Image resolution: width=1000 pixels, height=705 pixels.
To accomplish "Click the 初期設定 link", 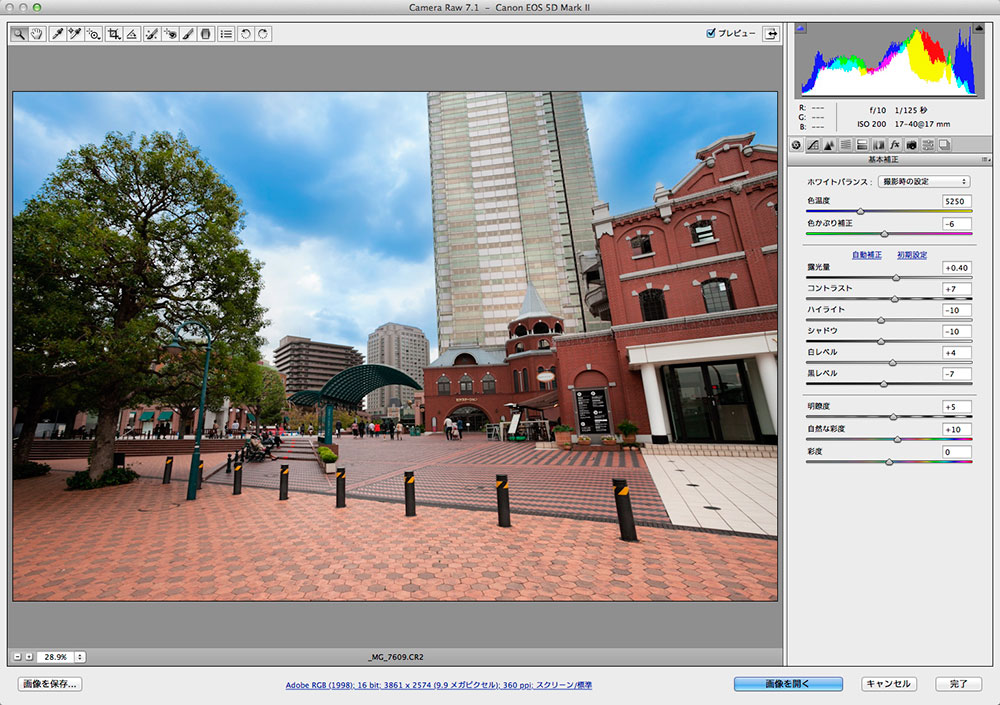I will [912, 255].
